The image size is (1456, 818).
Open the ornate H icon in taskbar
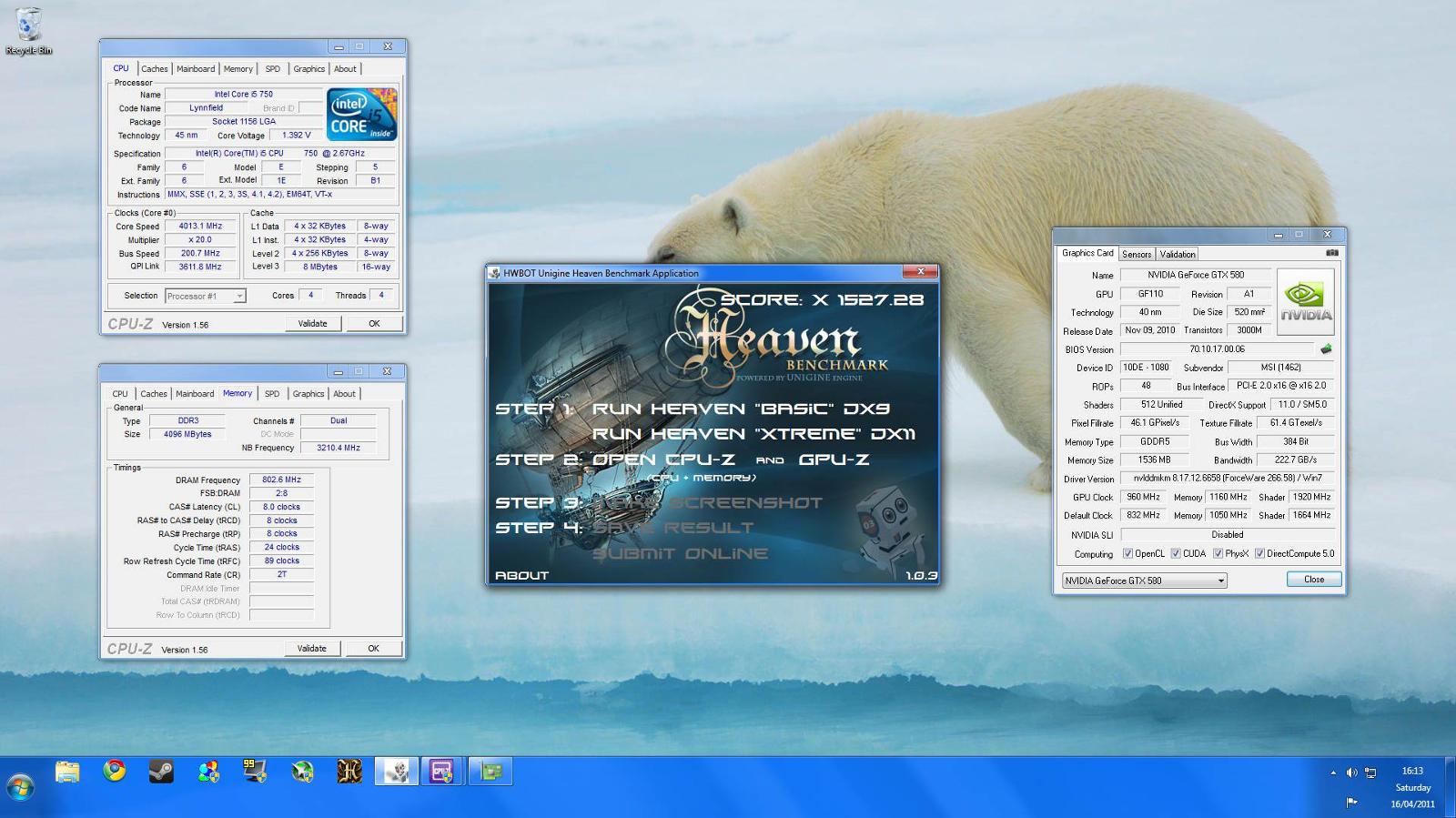(349, 772)
